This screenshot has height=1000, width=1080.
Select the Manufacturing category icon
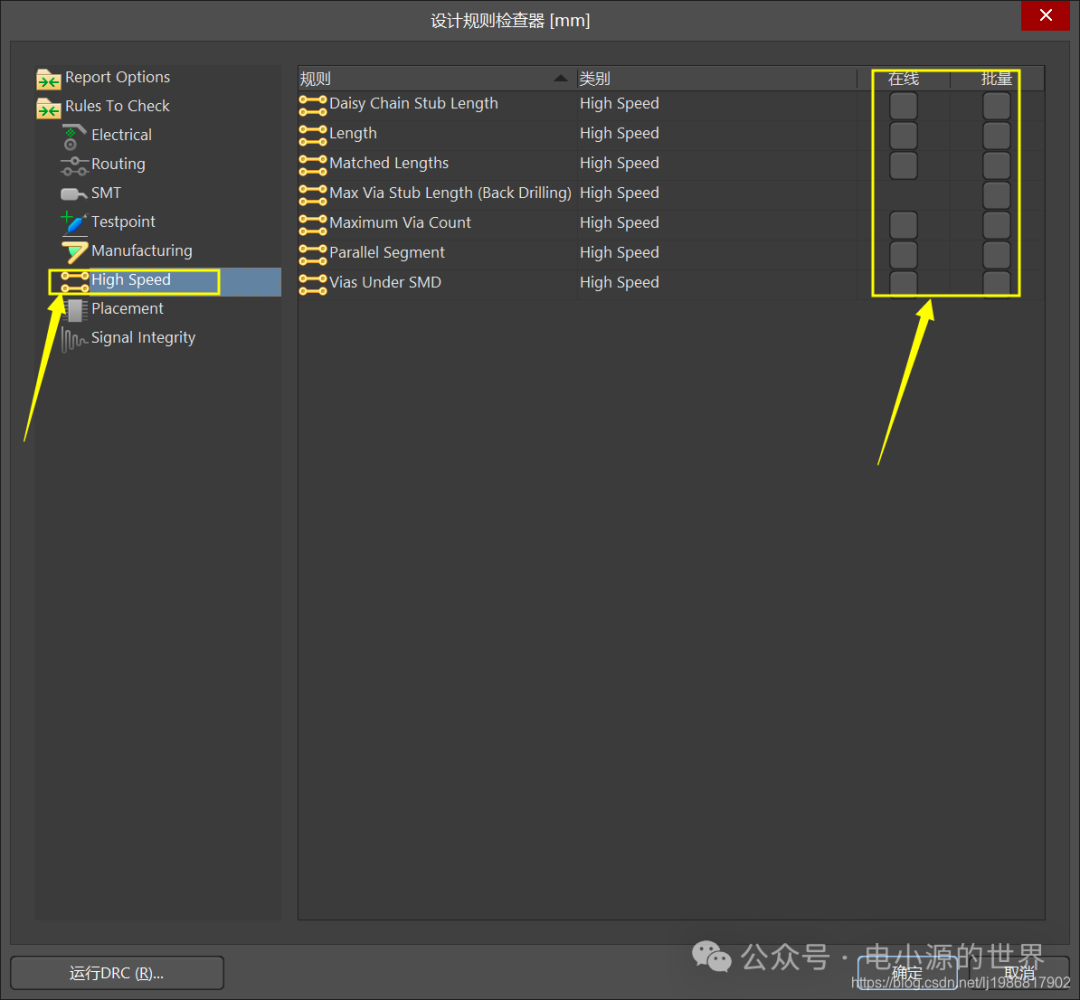(74, 252)
